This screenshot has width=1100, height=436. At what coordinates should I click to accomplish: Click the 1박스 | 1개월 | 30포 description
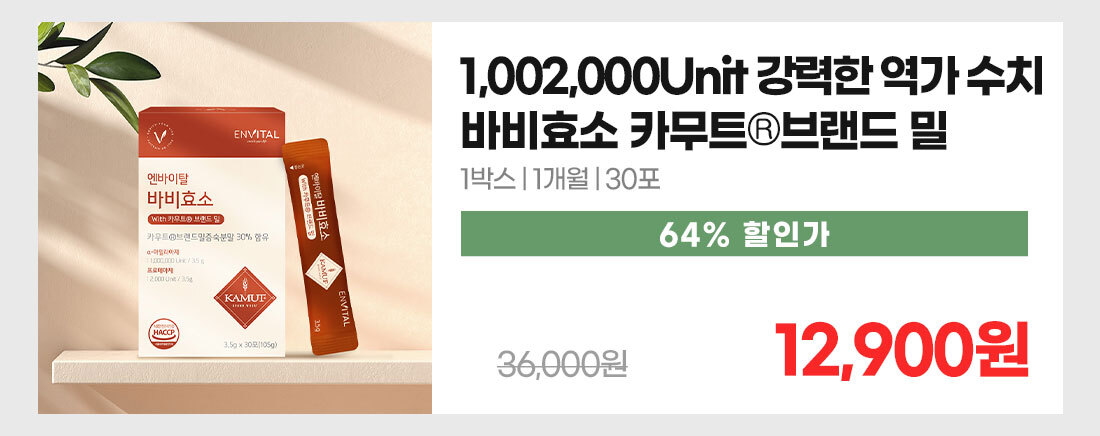click(x=561, y=180)
